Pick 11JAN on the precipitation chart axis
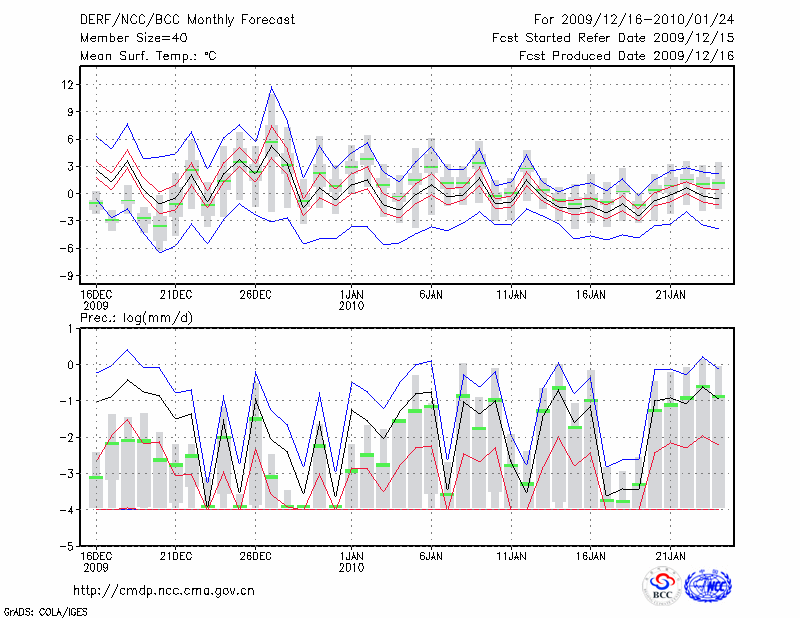 point(512,555)
